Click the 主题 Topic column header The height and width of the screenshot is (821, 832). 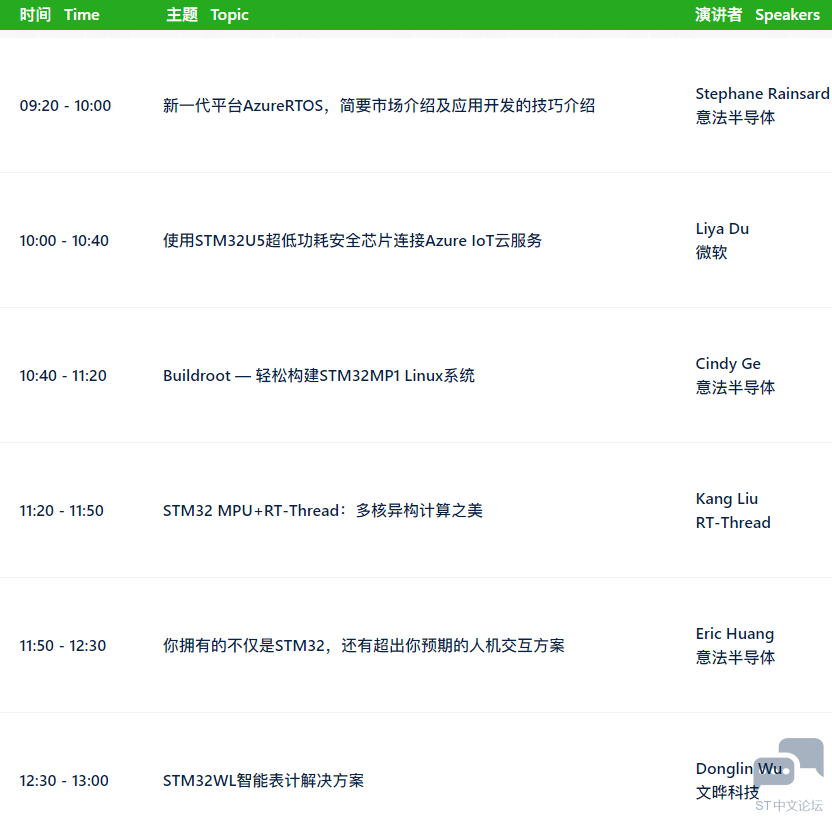click(207, 14)
